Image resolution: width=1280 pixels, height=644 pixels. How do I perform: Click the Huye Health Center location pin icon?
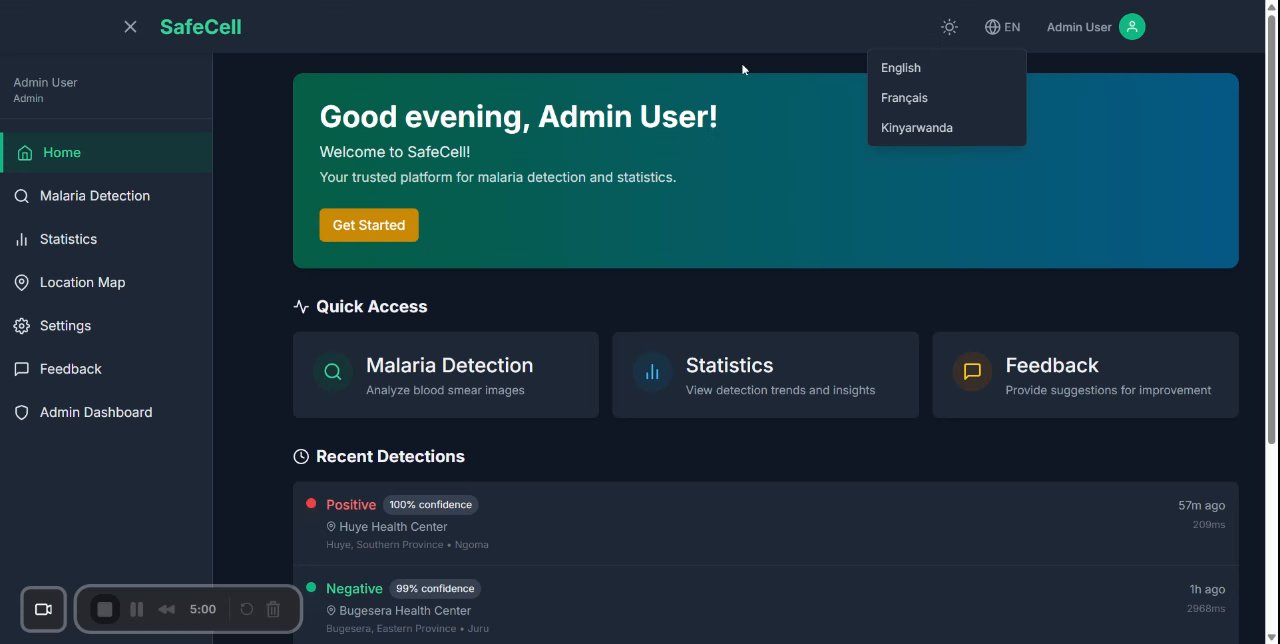pyautogui.click(x=331, y=527)
